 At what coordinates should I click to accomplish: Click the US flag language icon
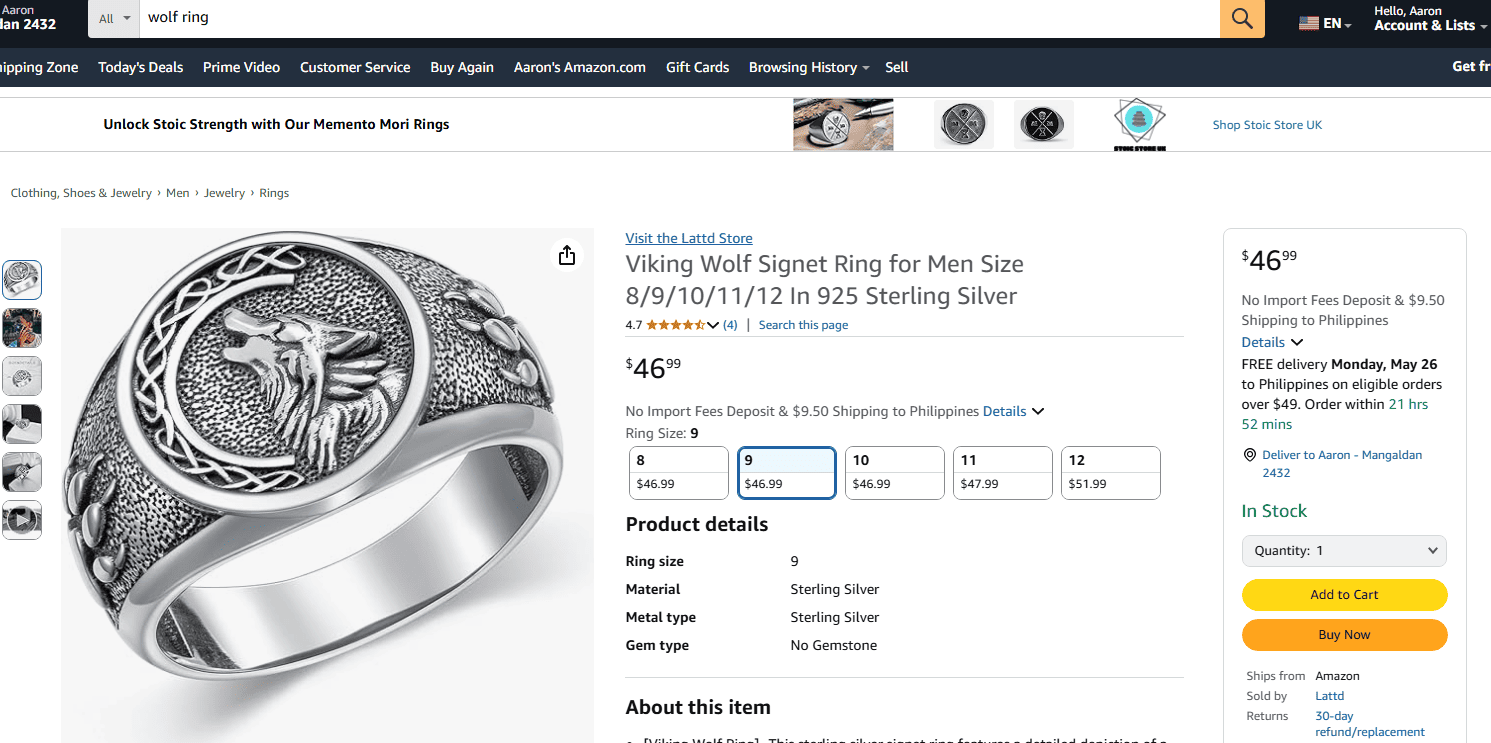1308,23
